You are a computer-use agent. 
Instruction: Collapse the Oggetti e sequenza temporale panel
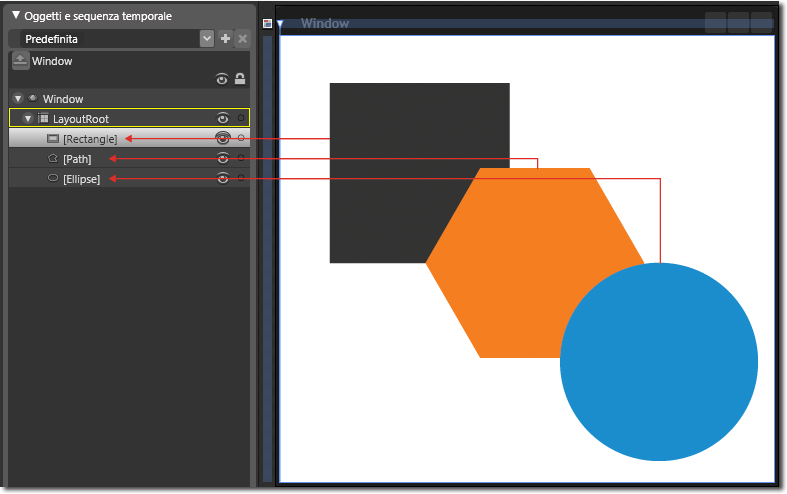point(16,15)
